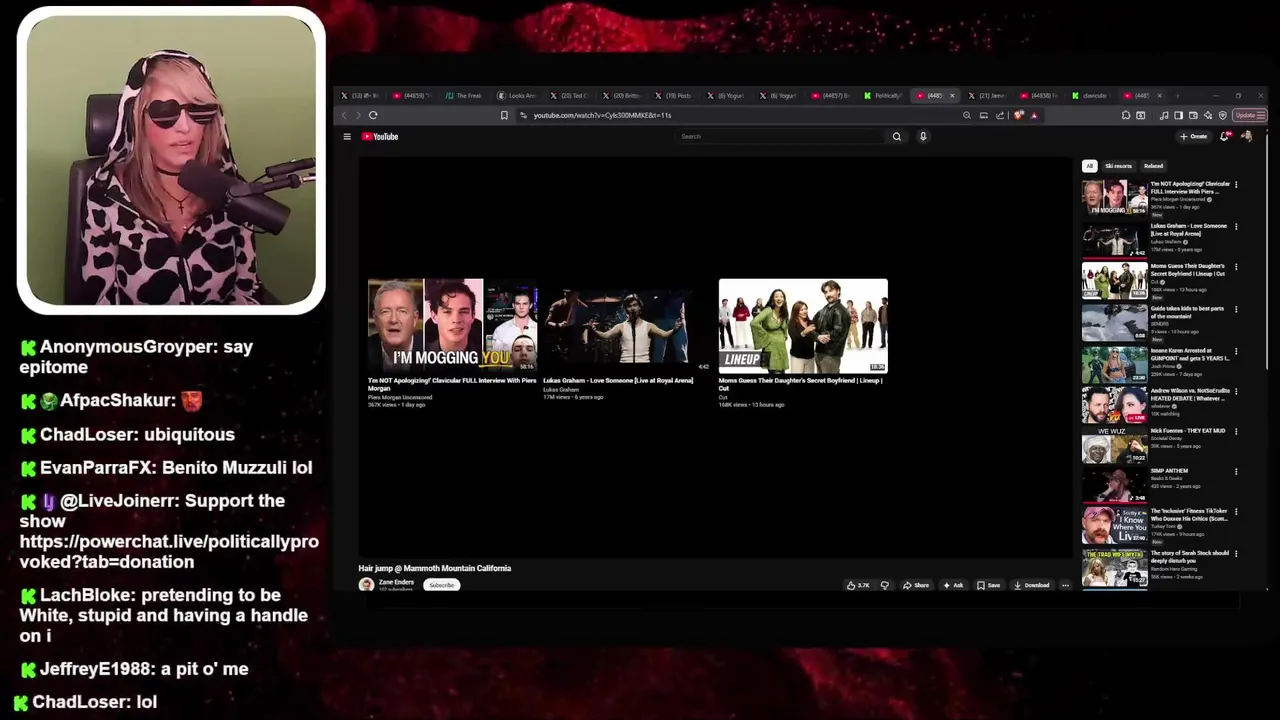Image resolution: width=1280 pixels, height=720 pixels.
Task: Open YouTube notifications bell
Action: tap(1224, 137)
